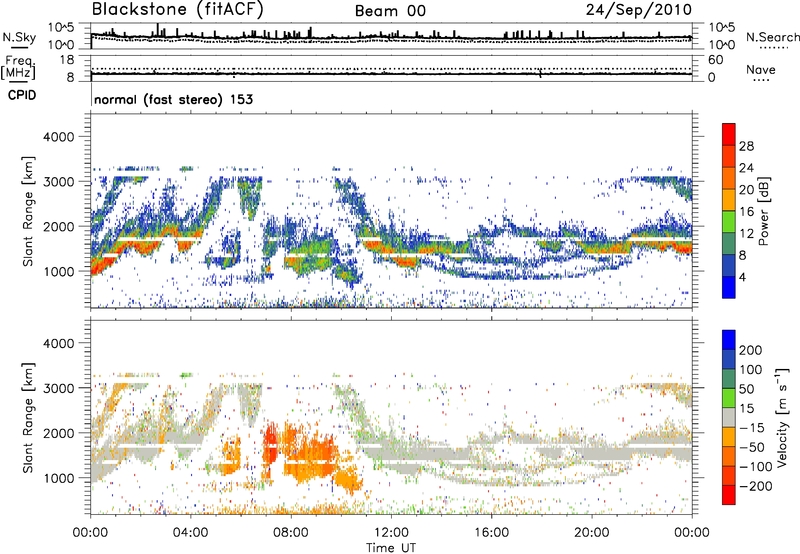
Task: Click the Velocity [m s⁻¹] colorbar label
Action: (x=782, y=417)
